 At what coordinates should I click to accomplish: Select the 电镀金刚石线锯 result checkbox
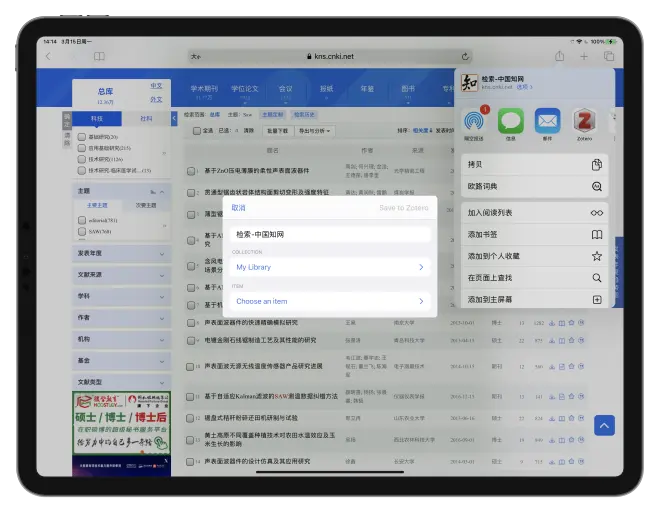click(191, 340)
